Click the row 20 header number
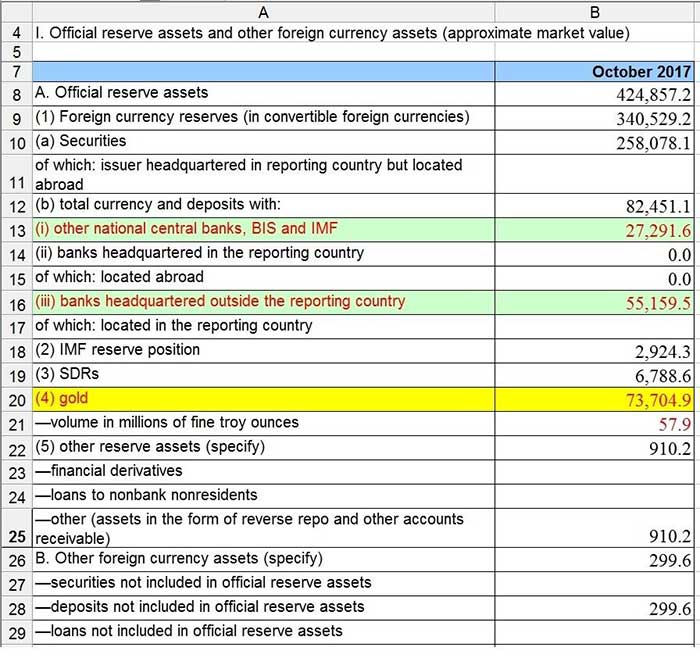Viewport: 700px width, 658px height. point(16,400)
